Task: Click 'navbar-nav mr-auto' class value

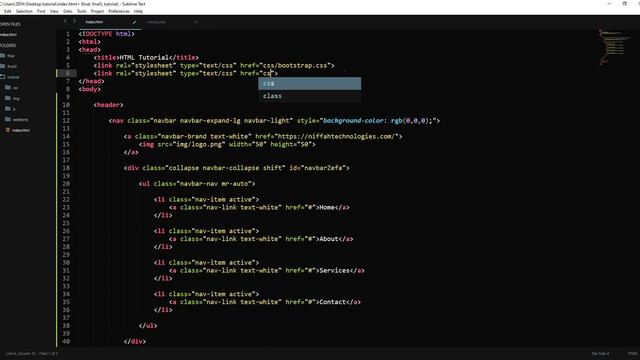Action: [214, 184]
